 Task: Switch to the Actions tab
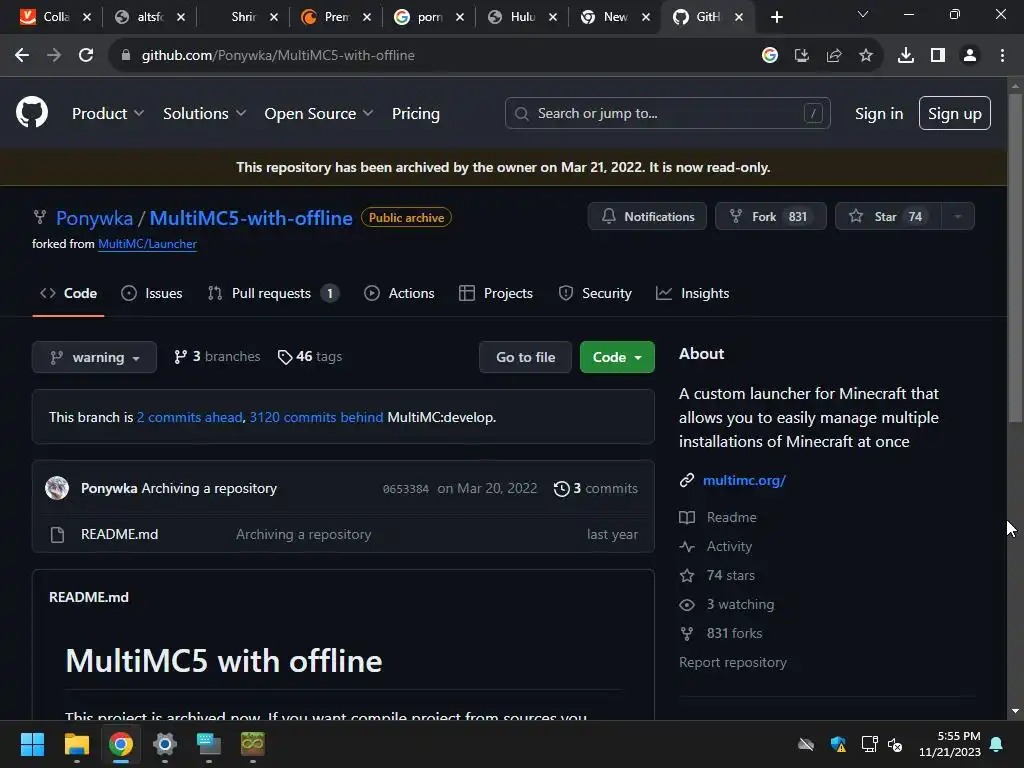pos(399,294)
